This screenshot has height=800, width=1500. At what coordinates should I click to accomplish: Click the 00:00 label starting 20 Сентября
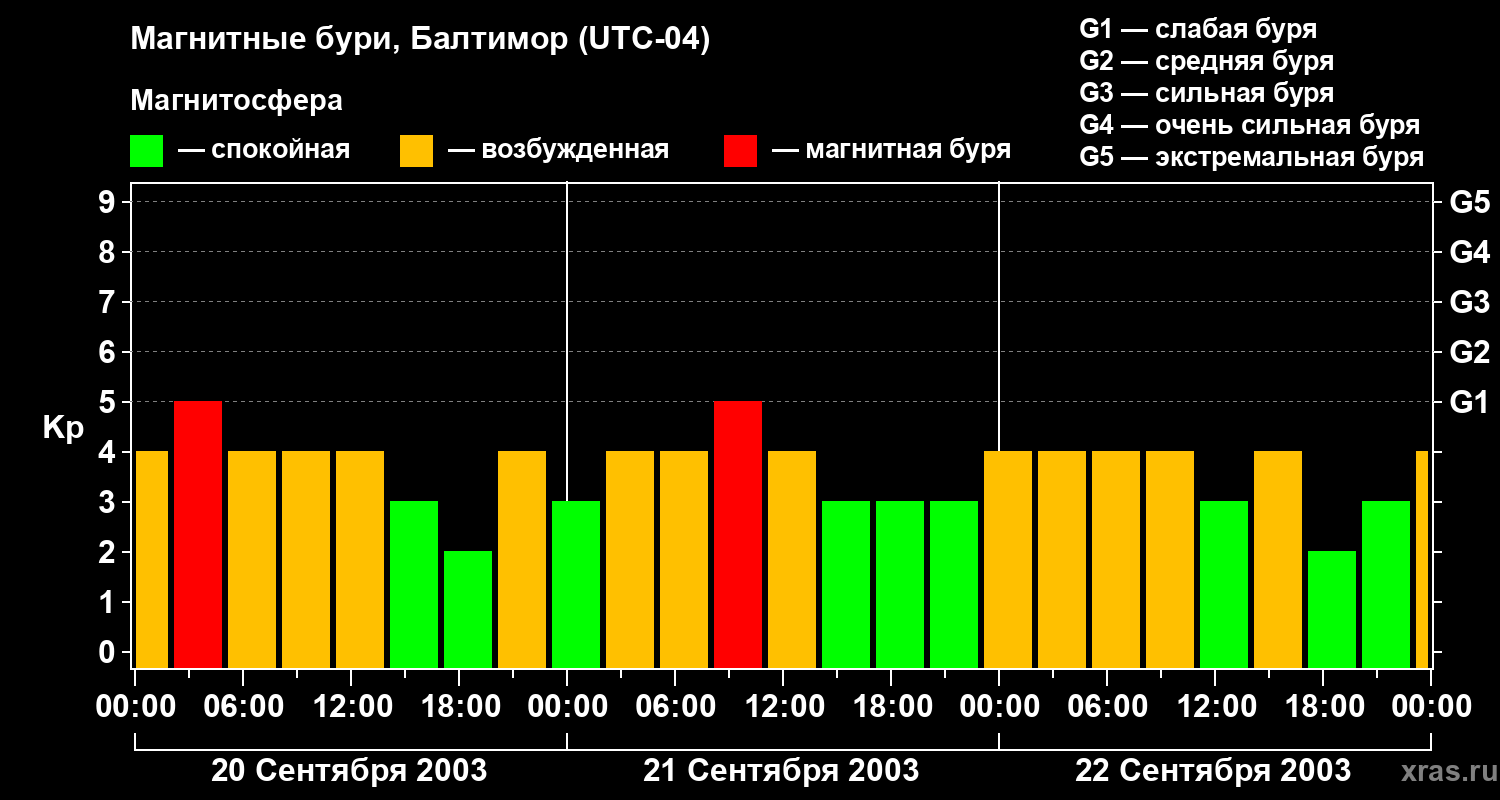[x=135, y=706]
